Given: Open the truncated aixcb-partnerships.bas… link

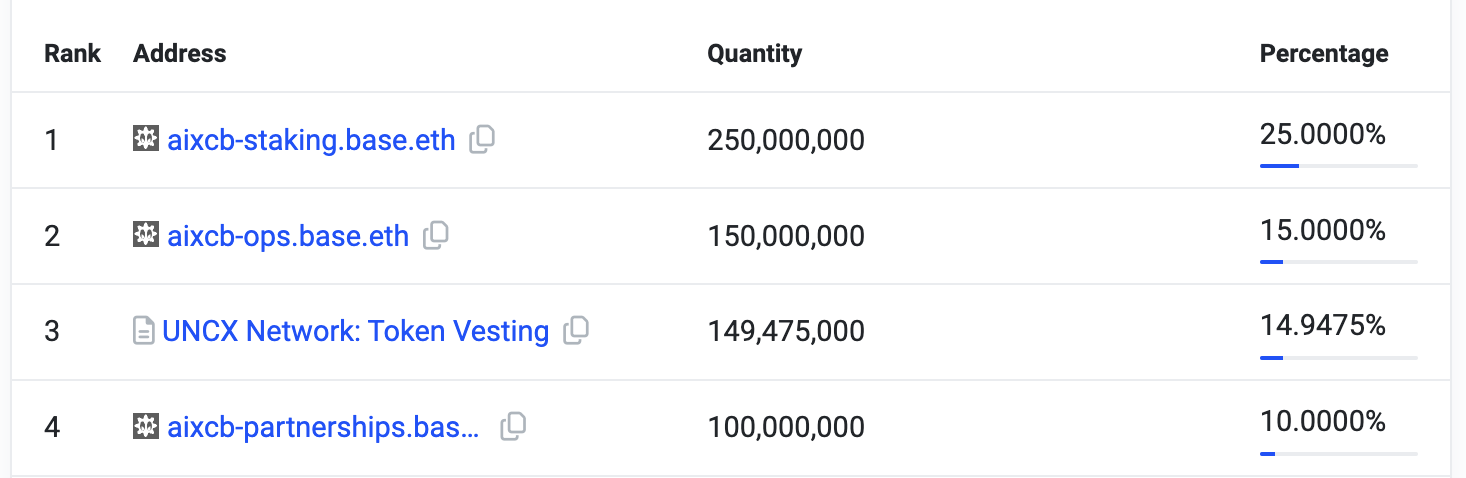Looking at the screenshot, I should 324,427.
